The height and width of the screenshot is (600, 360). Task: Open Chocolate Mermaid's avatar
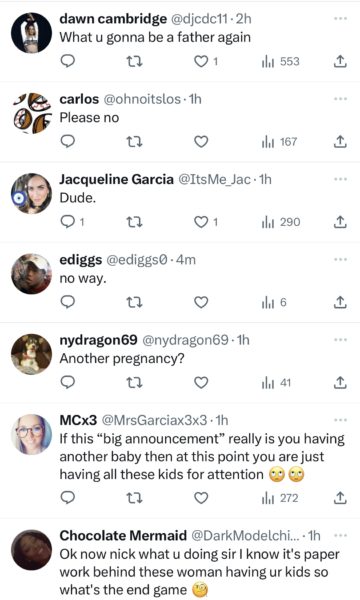[x=31, y=549]
